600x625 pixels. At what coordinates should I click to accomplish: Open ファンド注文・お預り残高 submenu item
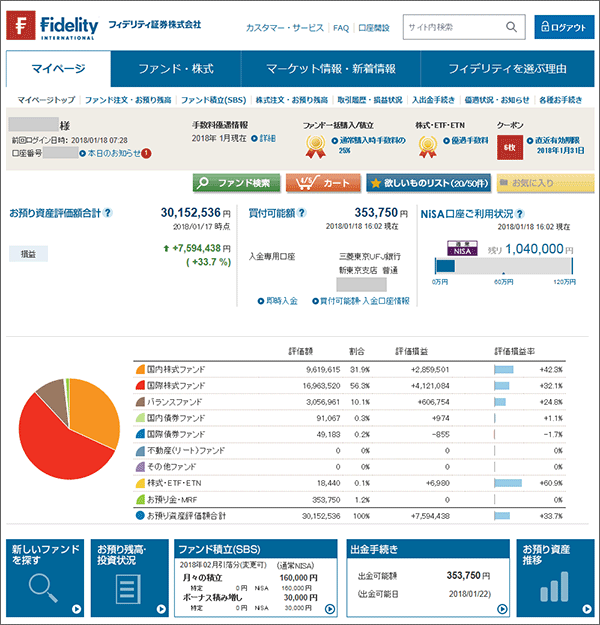128,100
